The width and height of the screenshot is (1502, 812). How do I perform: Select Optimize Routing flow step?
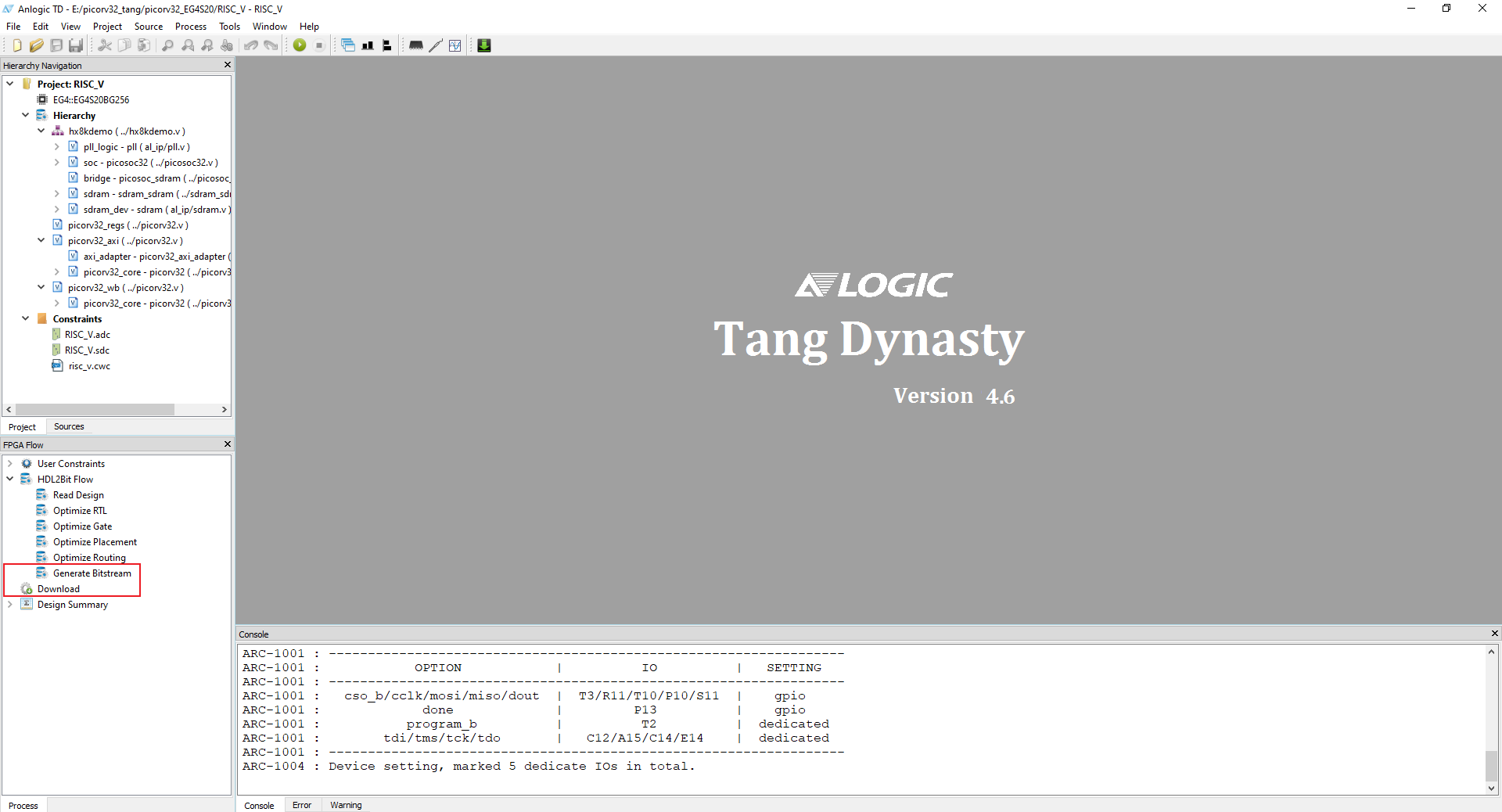(89, 558)
